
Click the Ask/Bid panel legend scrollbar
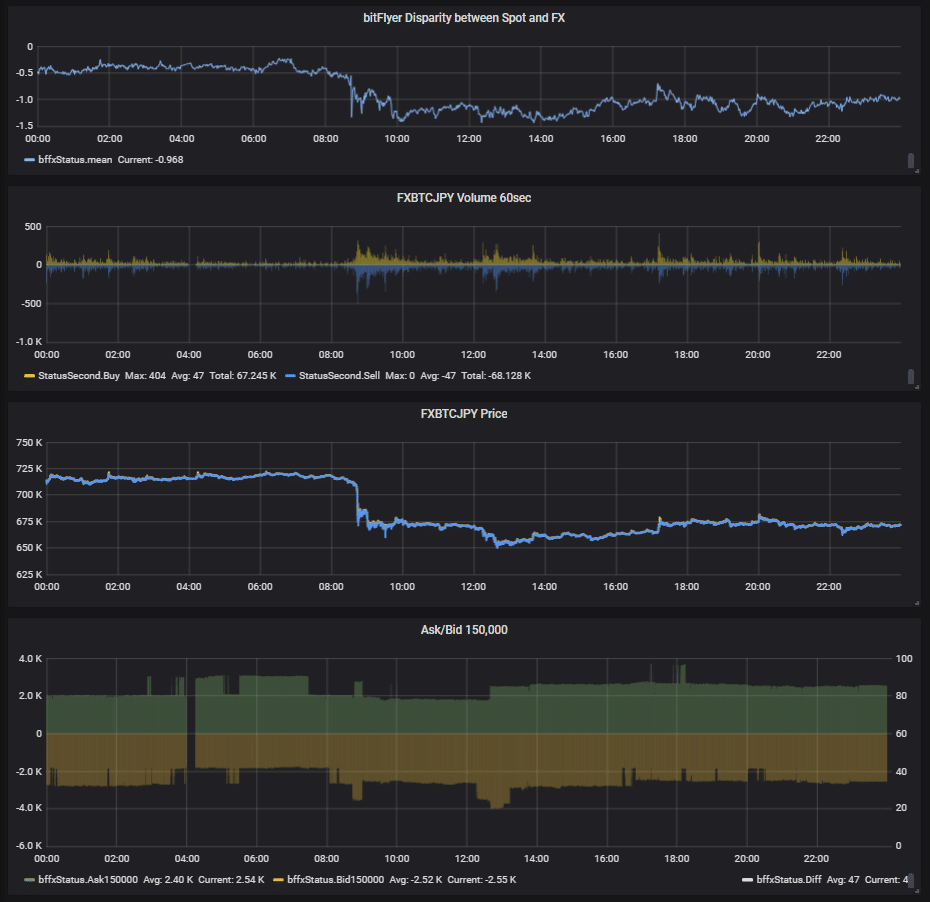point(911,880)
